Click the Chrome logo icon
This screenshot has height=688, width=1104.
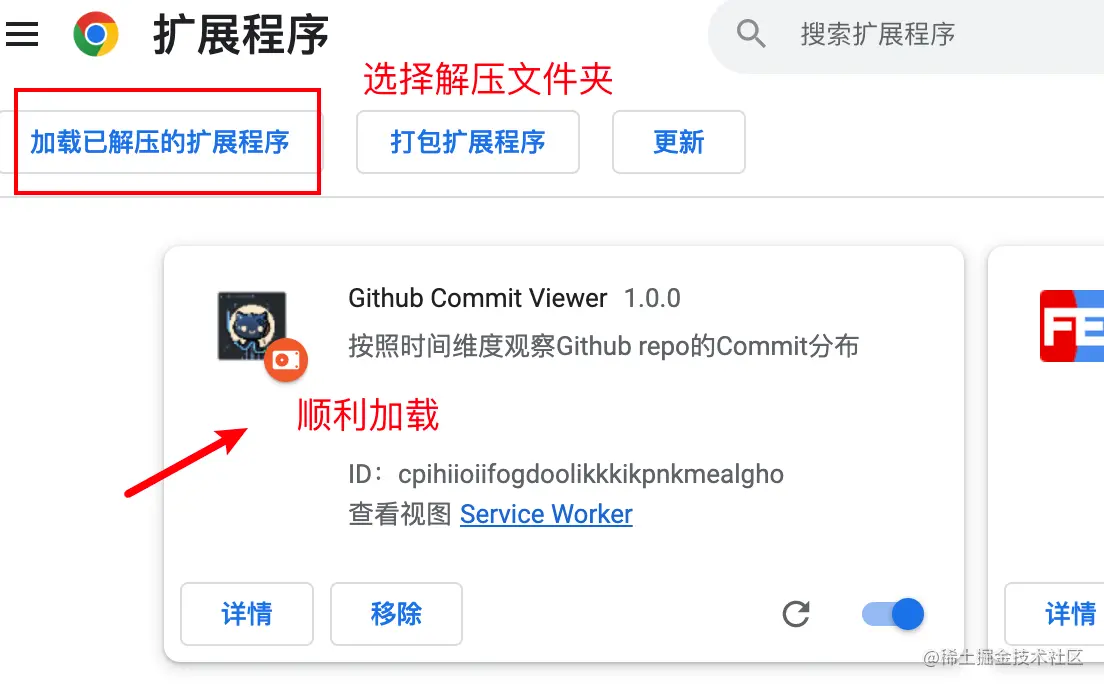(96, 34)
